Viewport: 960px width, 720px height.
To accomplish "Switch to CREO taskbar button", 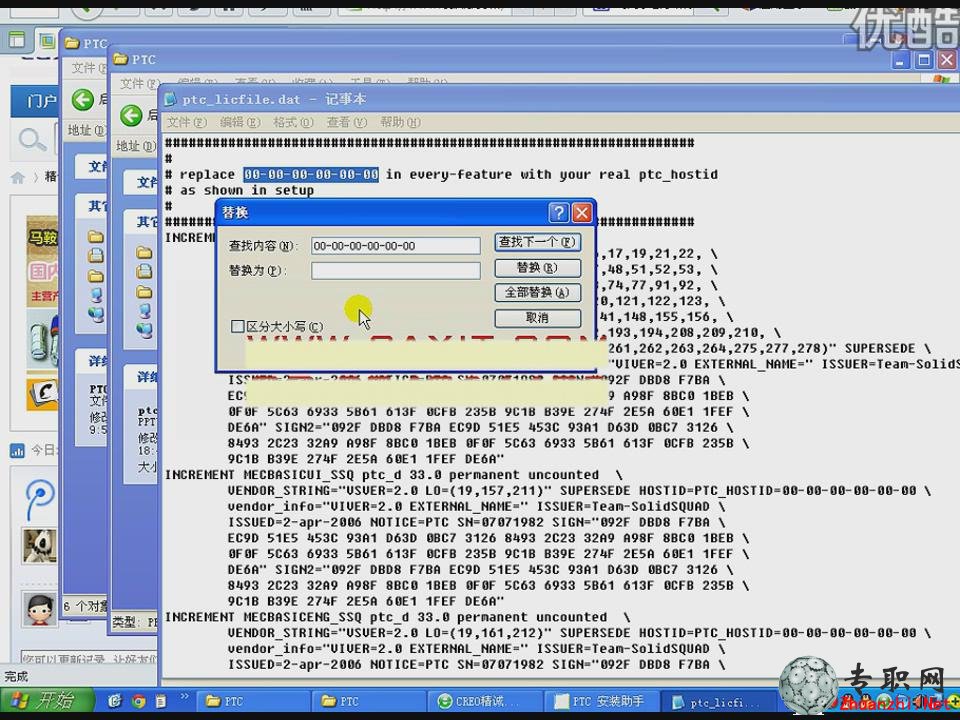I will [x=486, y=702].
